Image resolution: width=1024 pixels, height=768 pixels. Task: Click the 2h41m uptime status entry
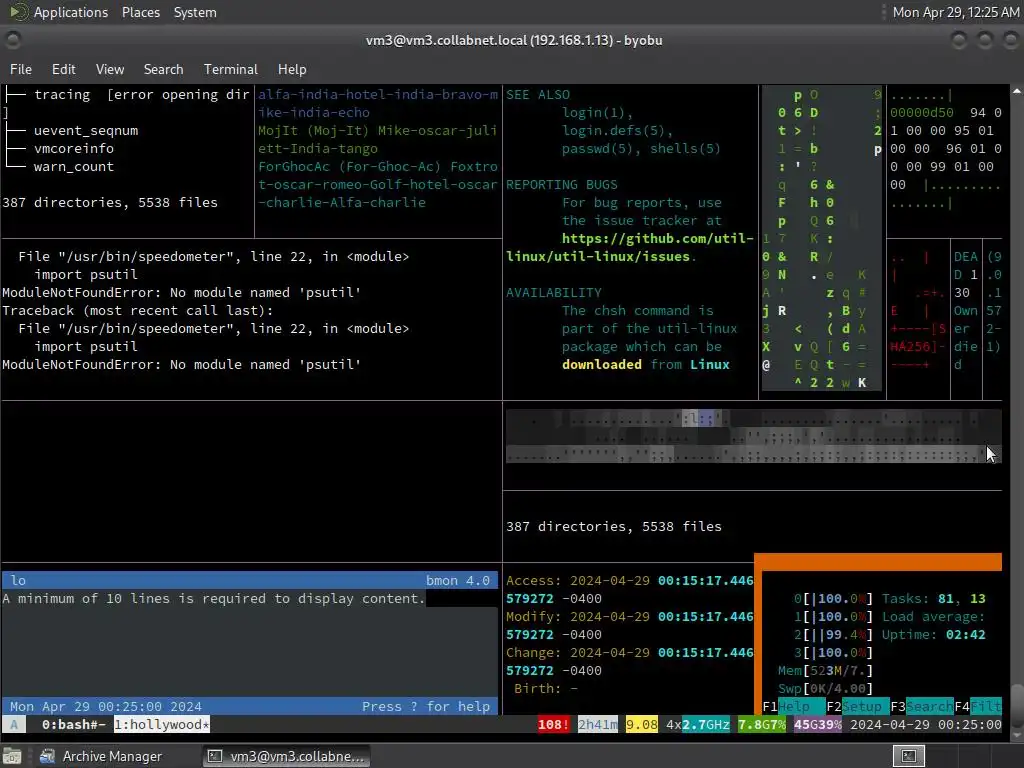pyautogui.click(x=598, y=725)
